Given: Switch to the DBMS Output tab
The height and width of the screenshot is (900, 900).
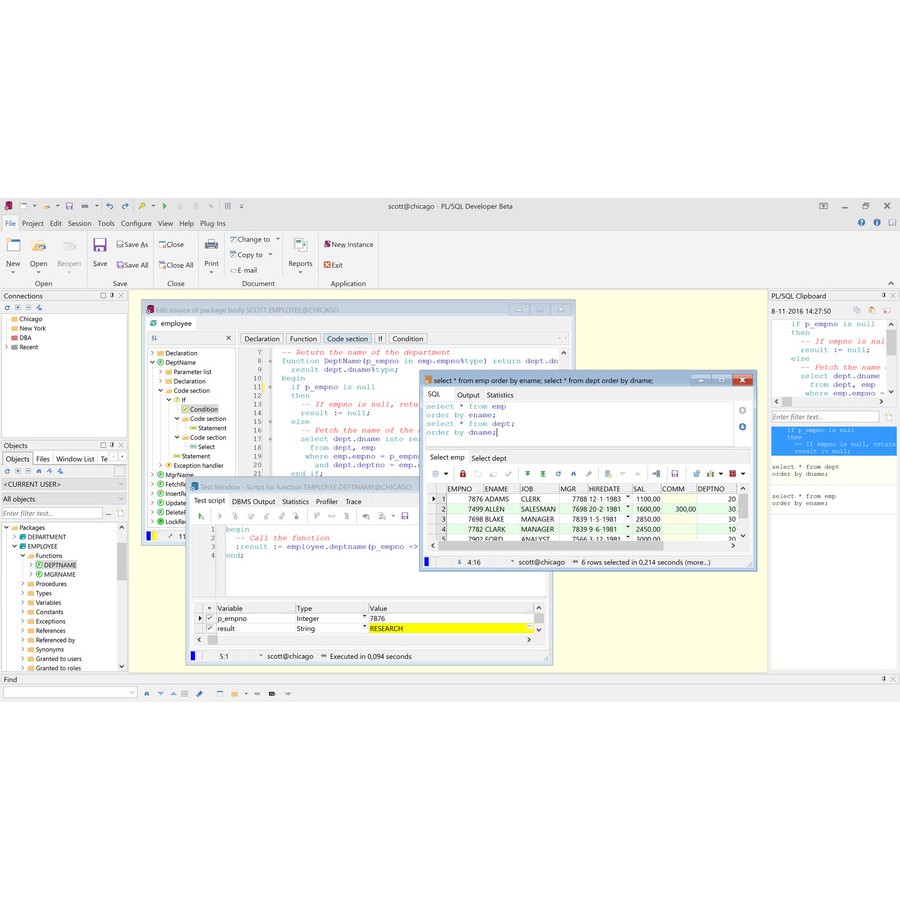Looking at the screenshot, I should pyautogui.click(x=253, y=501).
